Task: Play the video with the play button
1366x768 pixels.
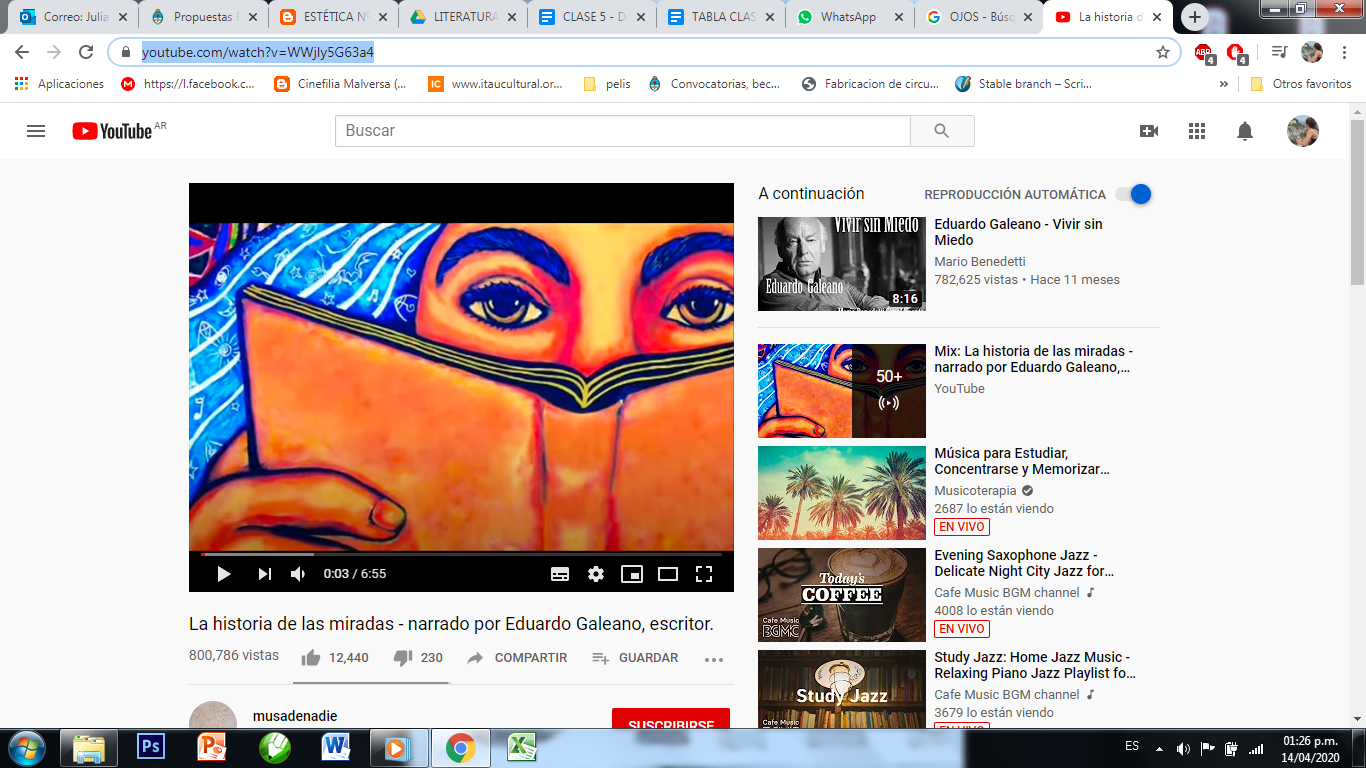Action: 224,574
